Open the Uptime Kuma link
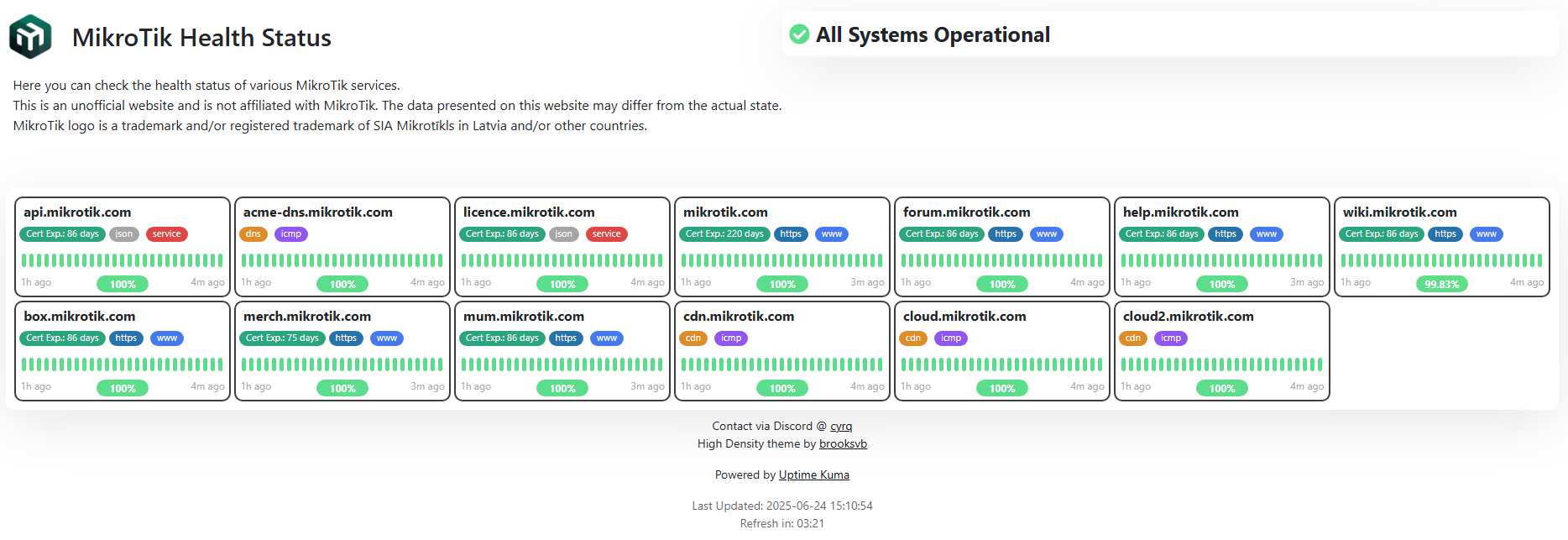This screenshot has height=540, width=1568. pyautogui.click(x=813, y=475)
